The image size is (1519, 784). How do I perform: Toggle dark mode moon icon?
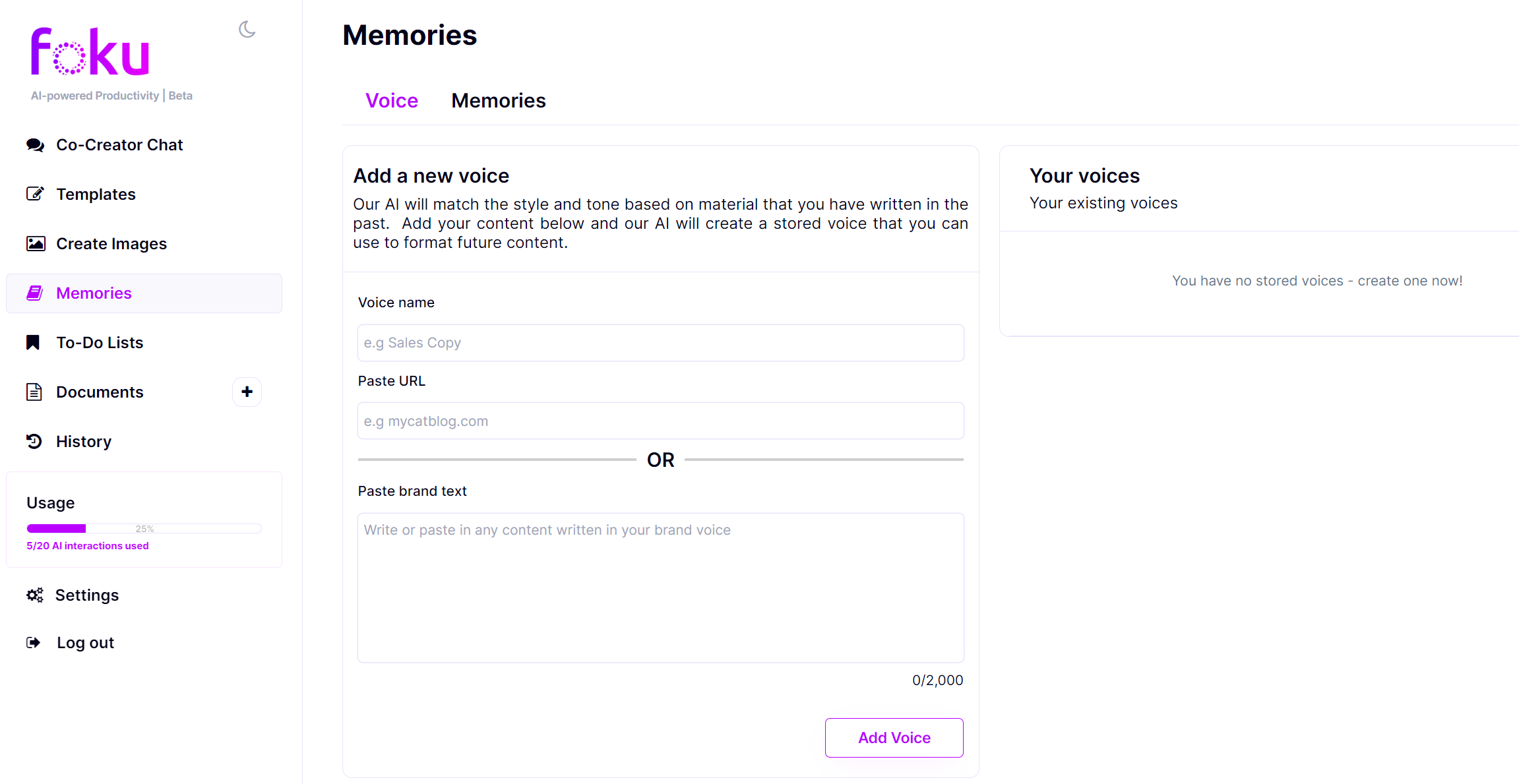(247, 30)
